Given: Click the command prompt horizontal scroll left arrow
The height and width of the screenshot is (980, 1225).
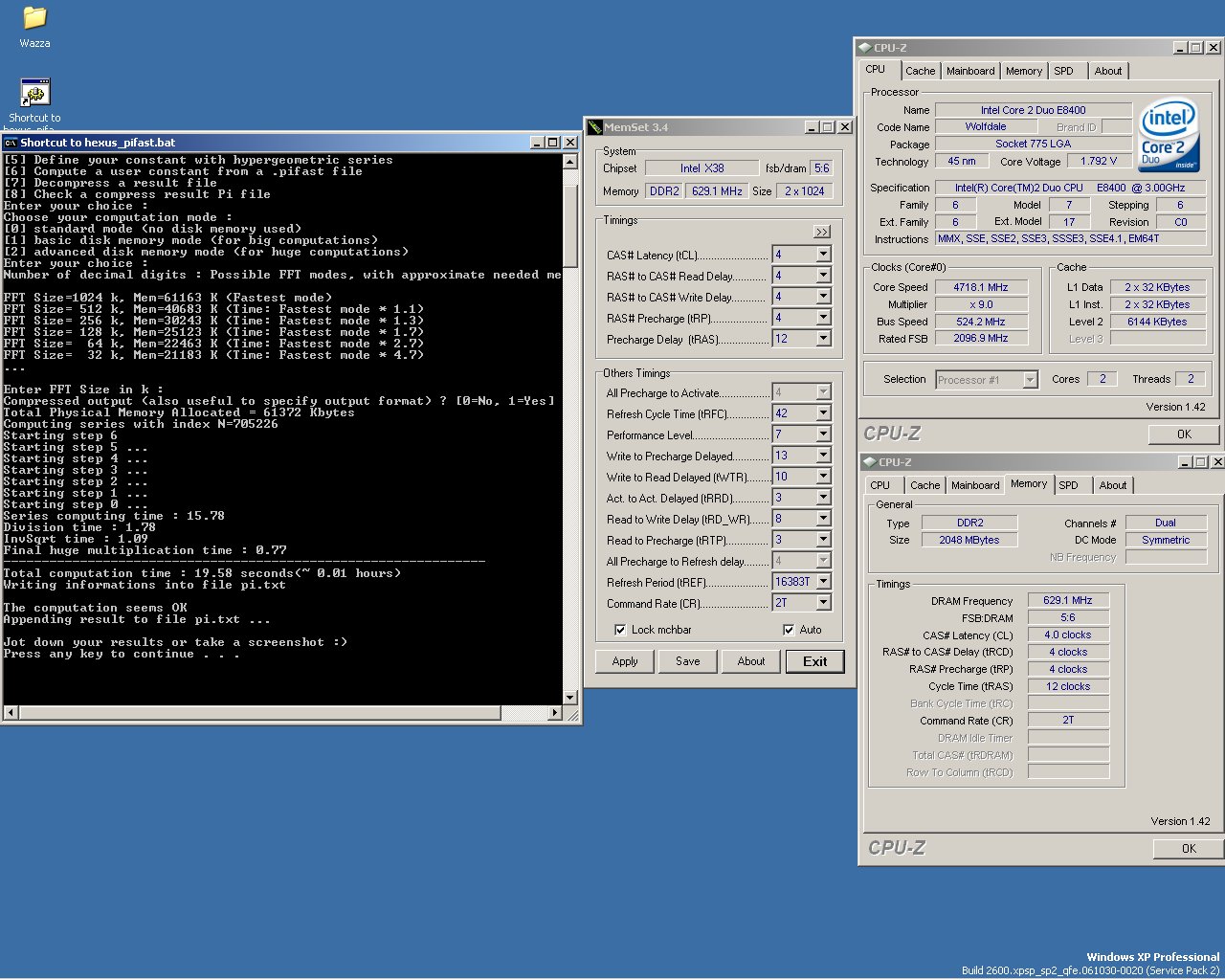Looking at the screenshot, I should 11,713.
